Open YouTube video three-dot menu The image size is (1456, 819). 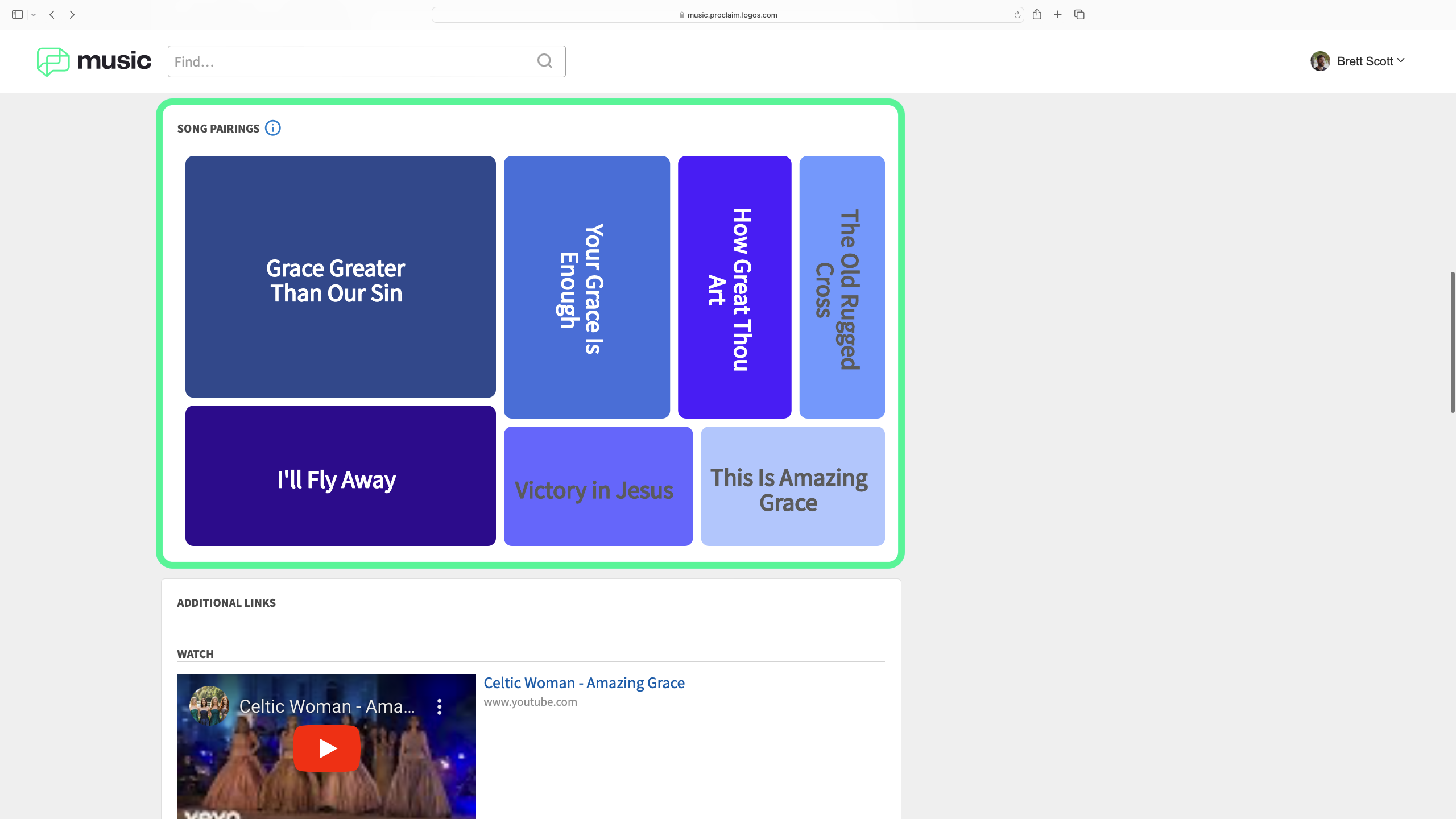coord(439,706)
